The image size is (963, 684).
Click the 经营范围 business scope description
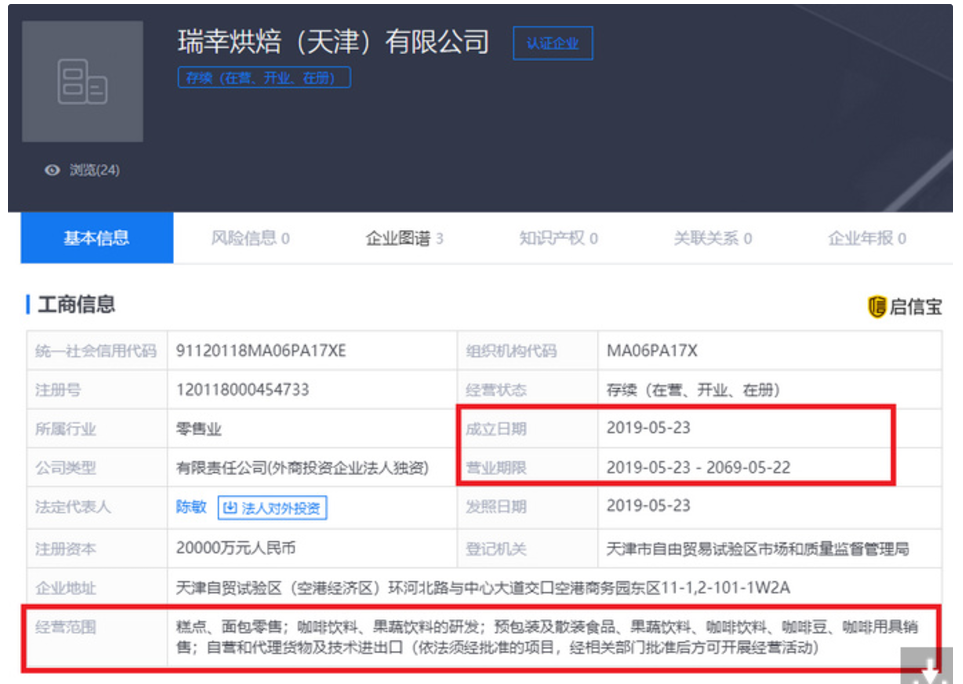[547, 637]
